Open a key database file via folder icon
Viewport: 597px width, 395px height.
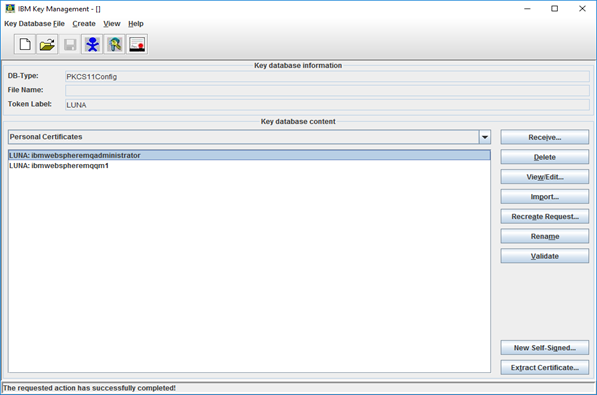47,45
